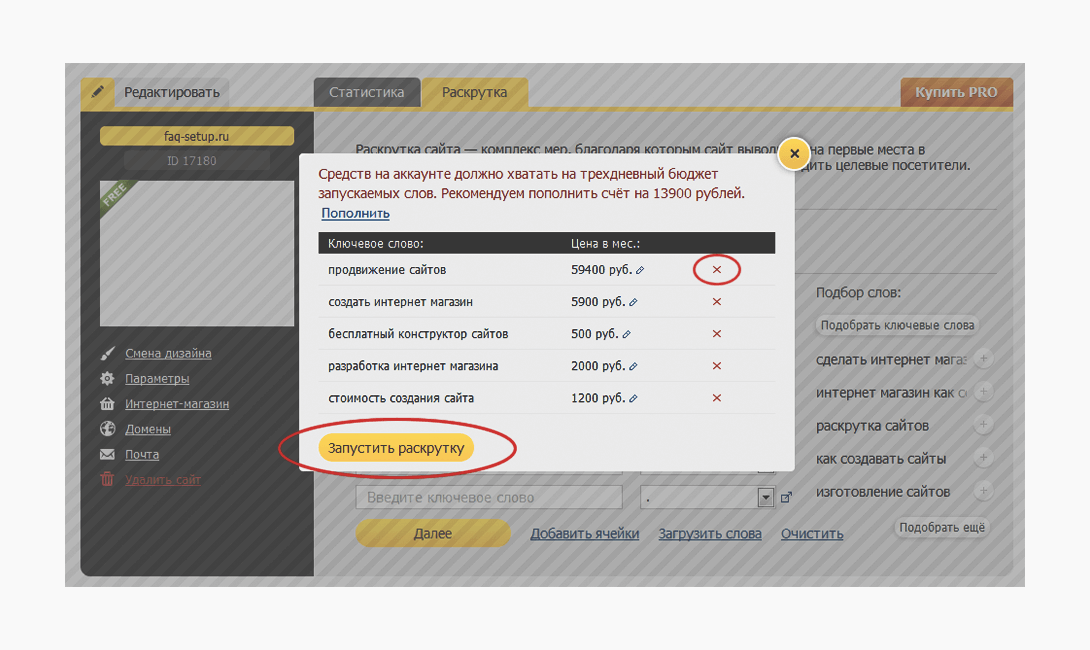This screenshot has width=1090, height=650.
Task: Click 'Цена в мес.:' column header
Action: point(605,243)
